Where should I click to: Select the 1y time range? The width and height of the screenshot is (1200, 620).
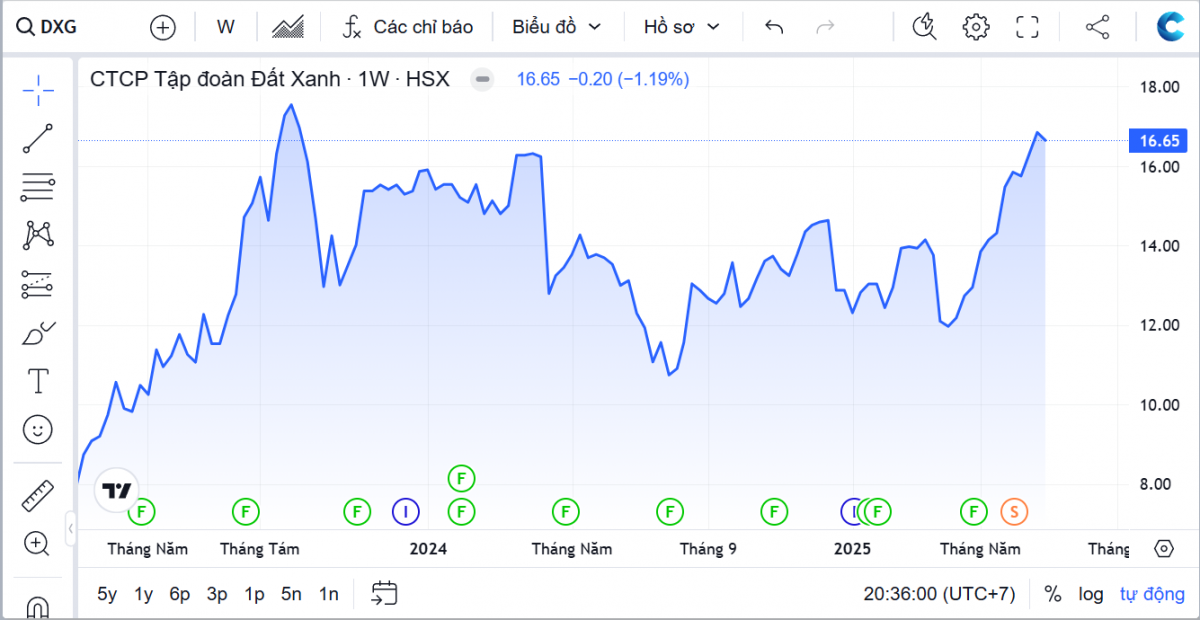(143, 594)
